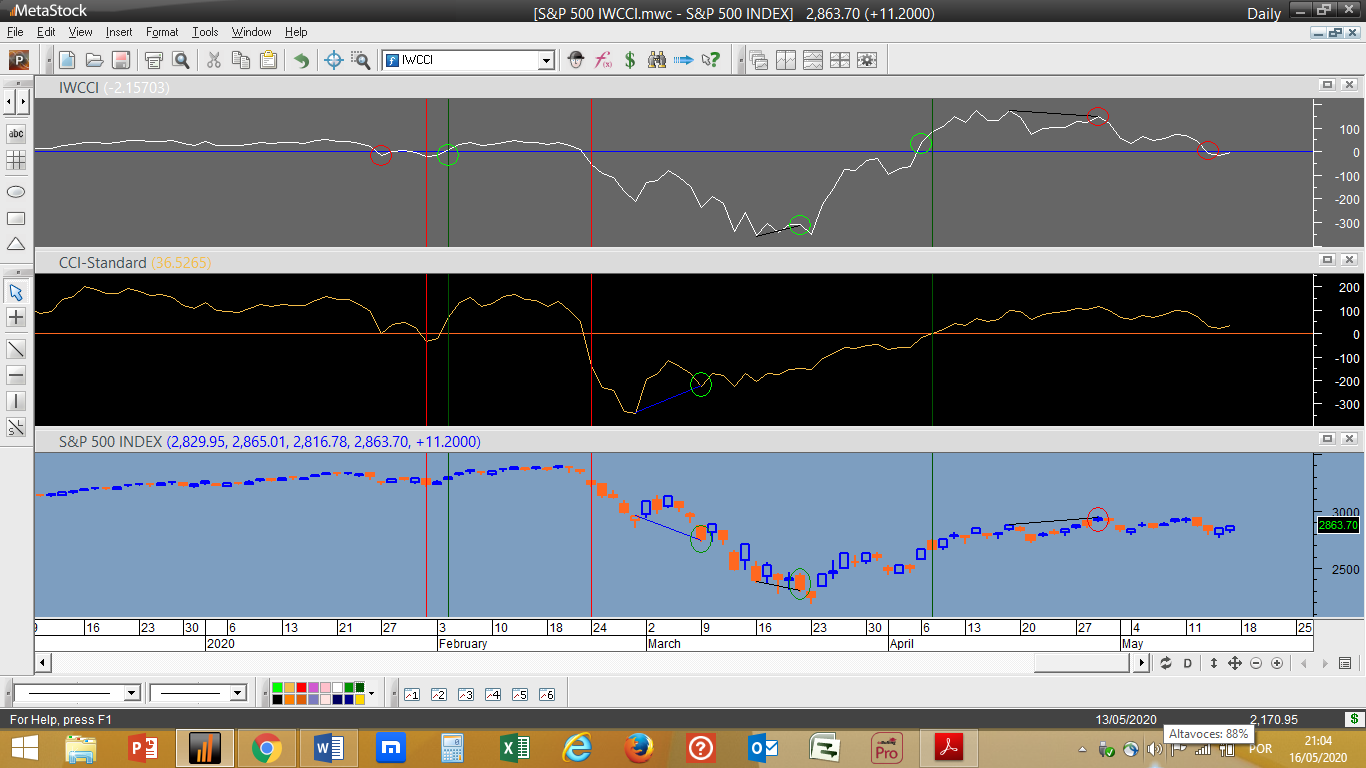Viewport: 1366px width, 768px height.
Task: Open The Explorer binoculars tool
Action: (657, 60)
